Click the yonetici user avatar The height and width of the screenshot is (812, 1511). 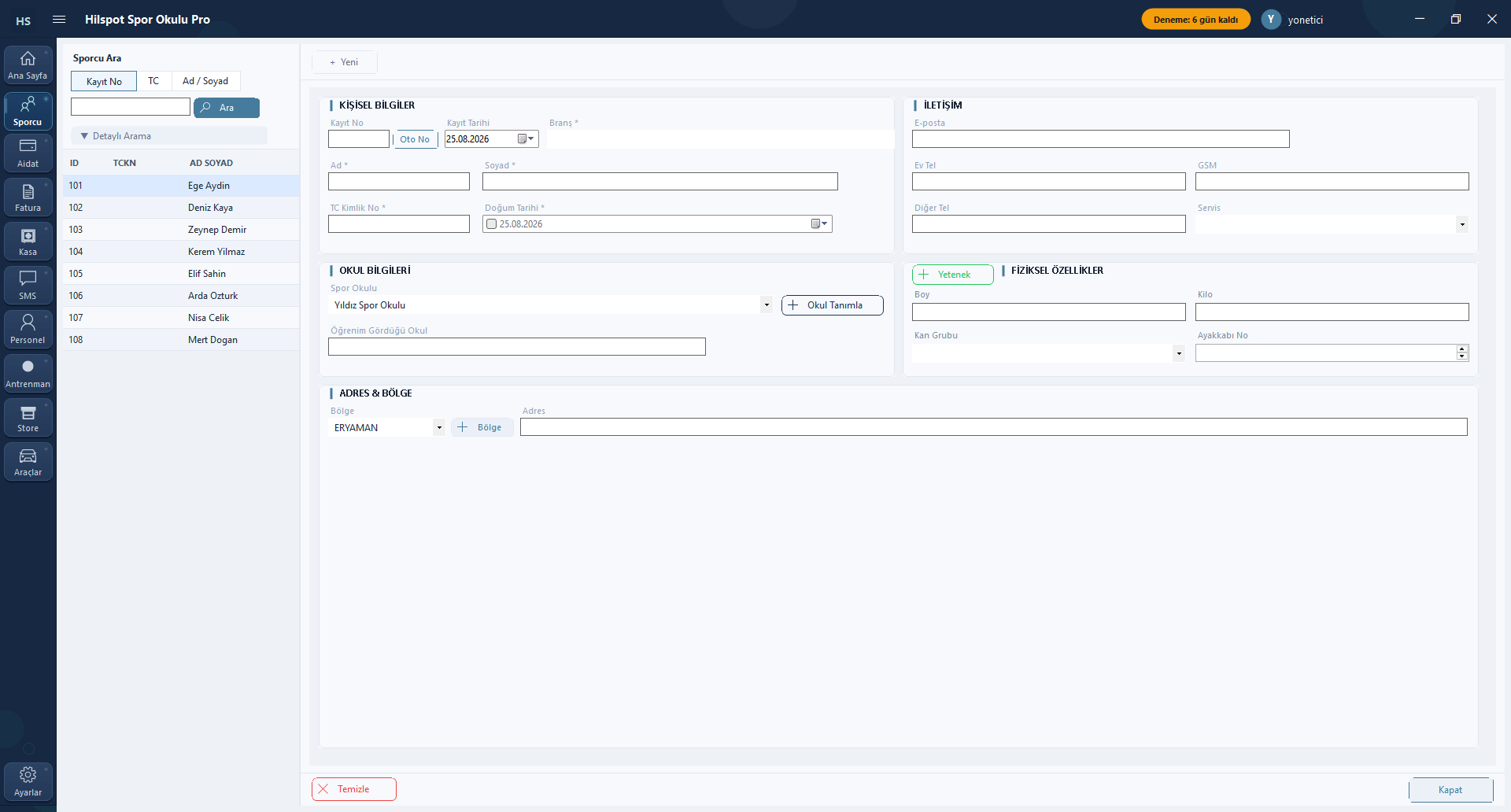(x=1271, y=20)
